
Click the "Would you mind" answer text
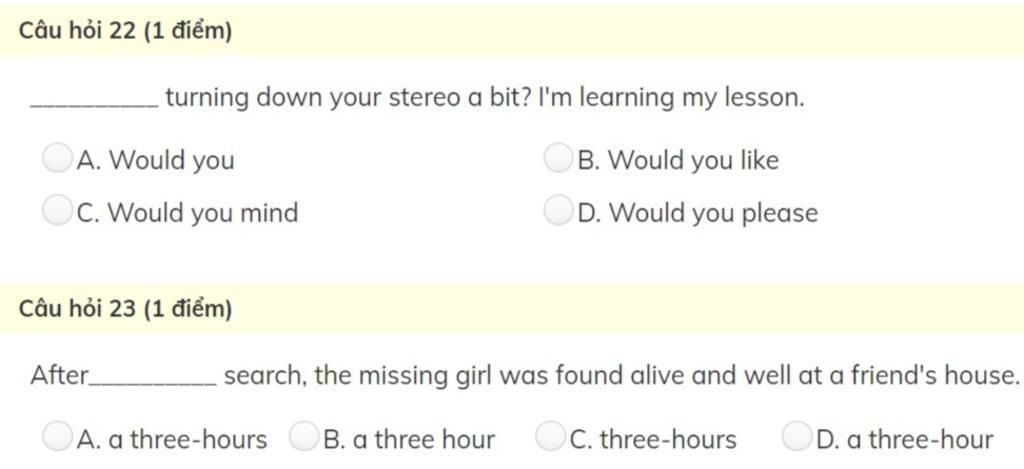(202, 213)
